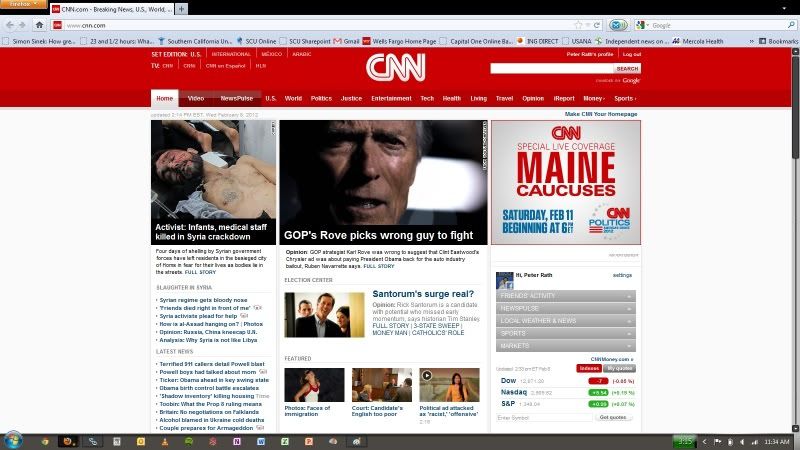Open the Money dropdown in navigation
800x450 pixels.
[593, 98]
